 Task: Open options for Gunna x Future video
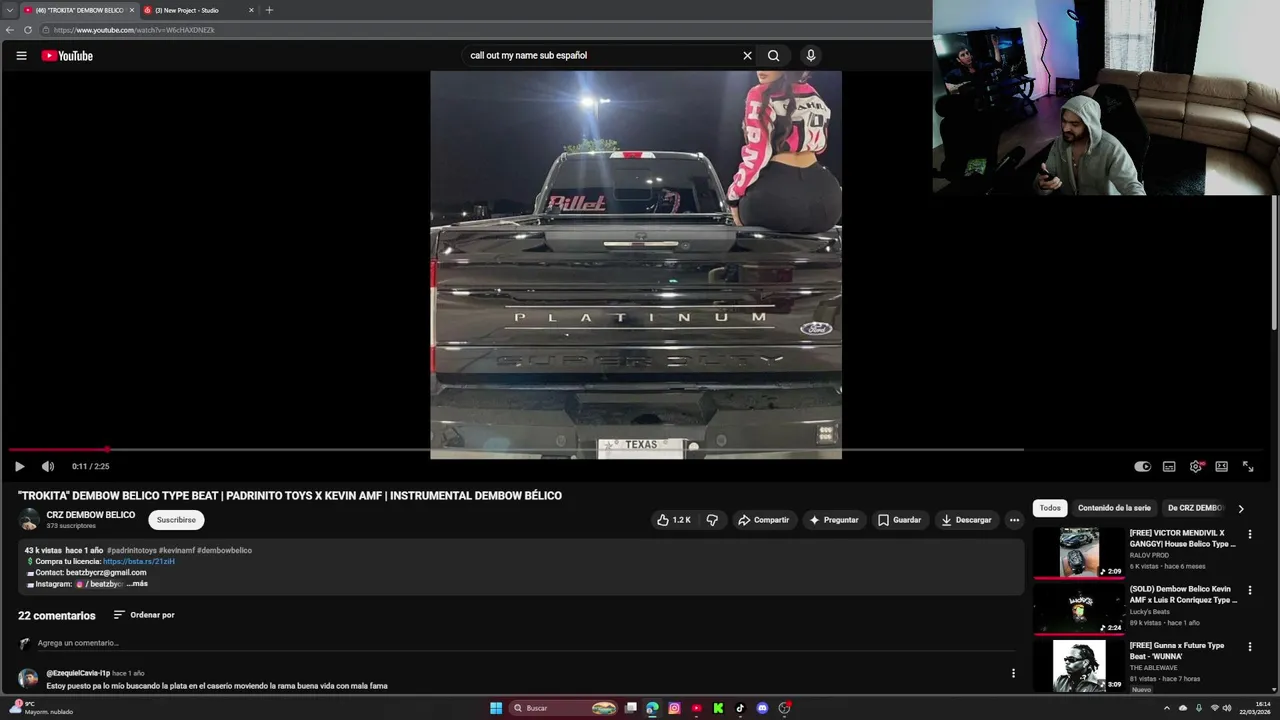pyautogui.click(x=1249, y=647)
